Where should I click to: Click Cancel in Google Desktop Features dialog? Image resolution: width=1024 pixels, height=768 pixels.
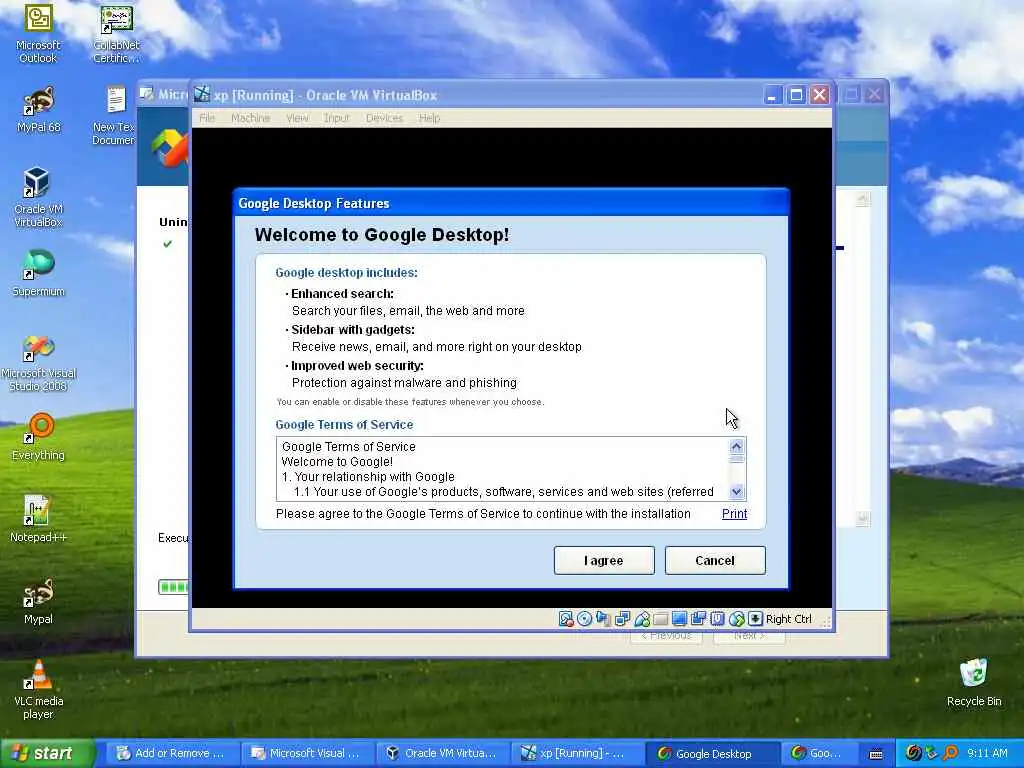pos(715,560)
